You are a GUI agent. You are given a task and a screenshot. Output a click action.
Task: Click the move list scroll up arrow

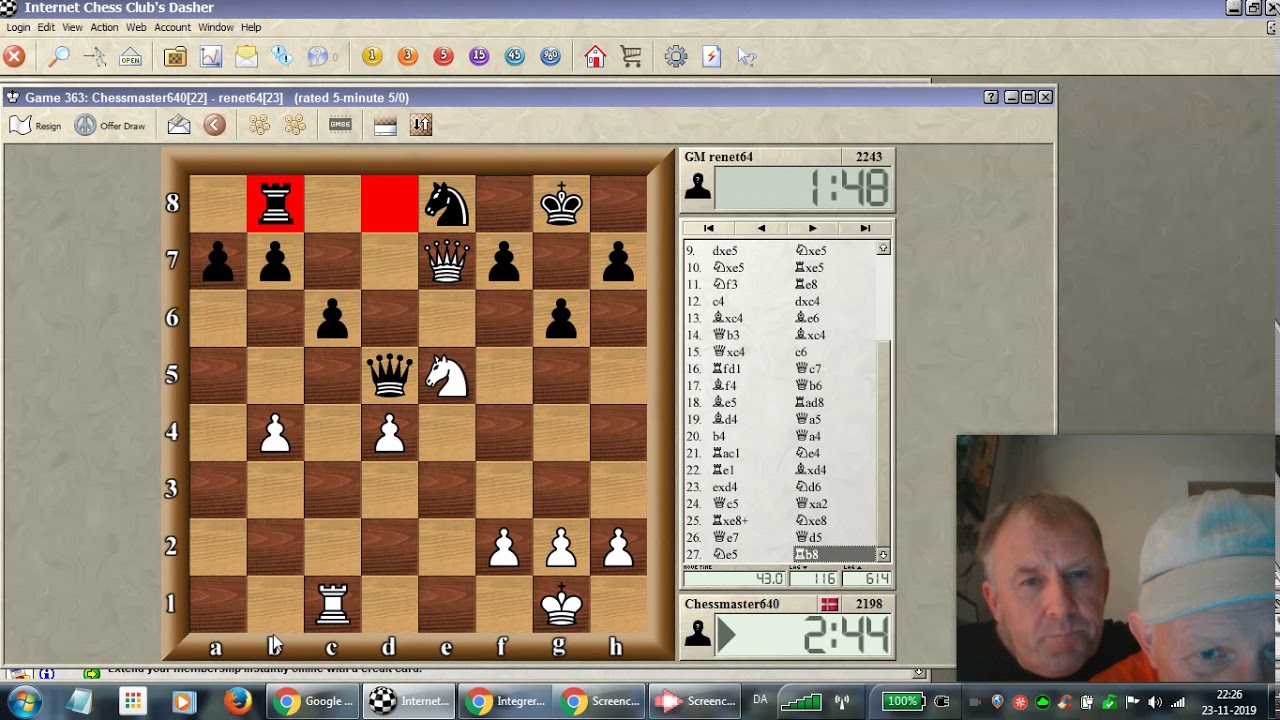(883, 248)
